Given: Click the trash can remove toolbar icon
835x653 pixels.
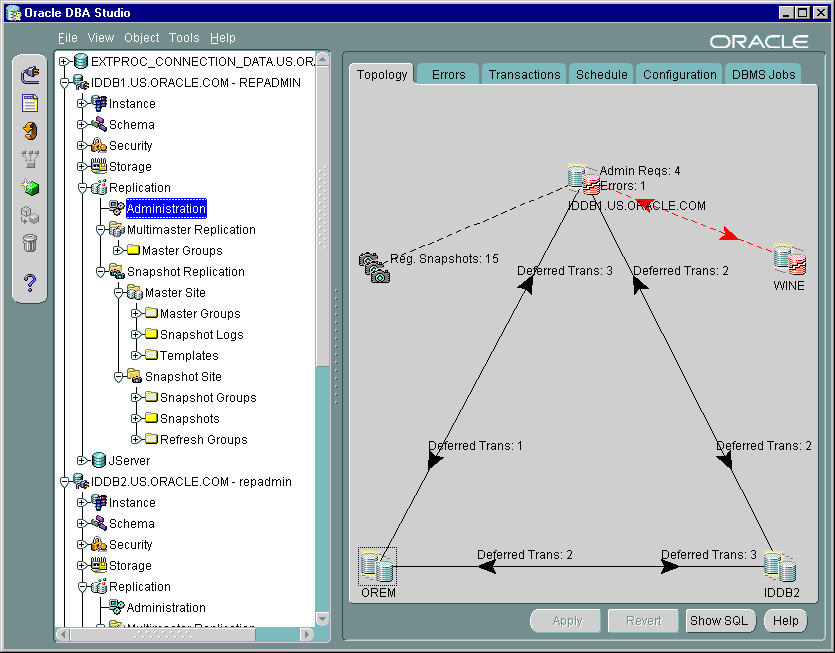Looking at the screenshot, I should (x=30, y=243).
